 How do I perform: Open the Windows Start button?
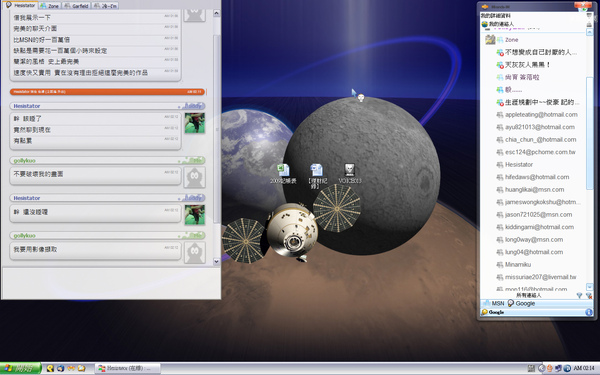click(20, 368)
